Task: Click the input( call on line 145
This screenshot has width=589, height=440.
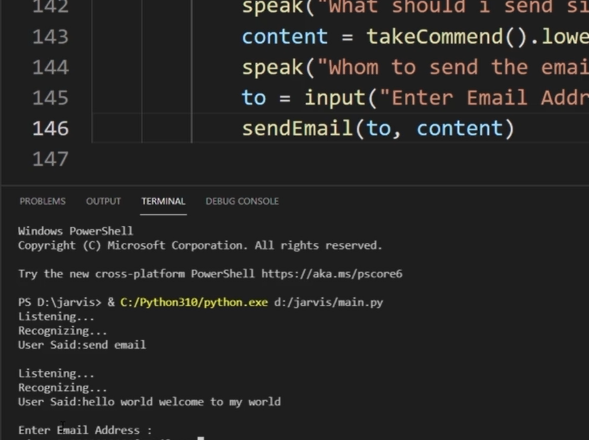Action: (340, 98)
